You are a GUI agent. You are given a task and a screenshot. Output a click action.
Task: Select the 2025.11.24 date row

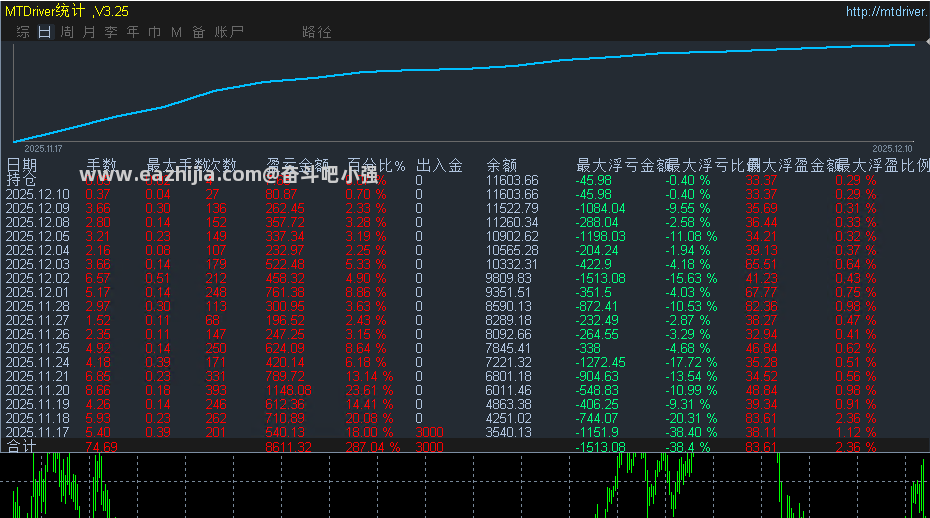click(x=37, y=363)
